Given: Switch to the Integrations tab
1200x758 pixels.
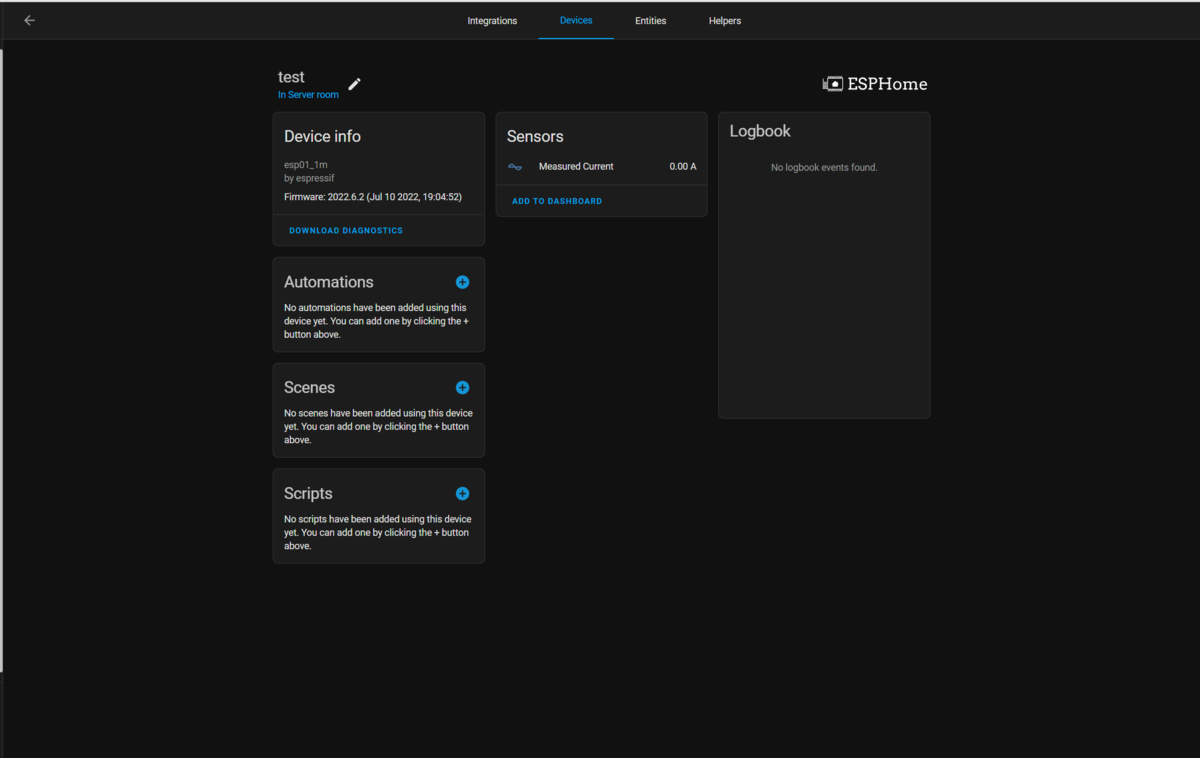Looking at the screenshot, I should tap(492, 20).
